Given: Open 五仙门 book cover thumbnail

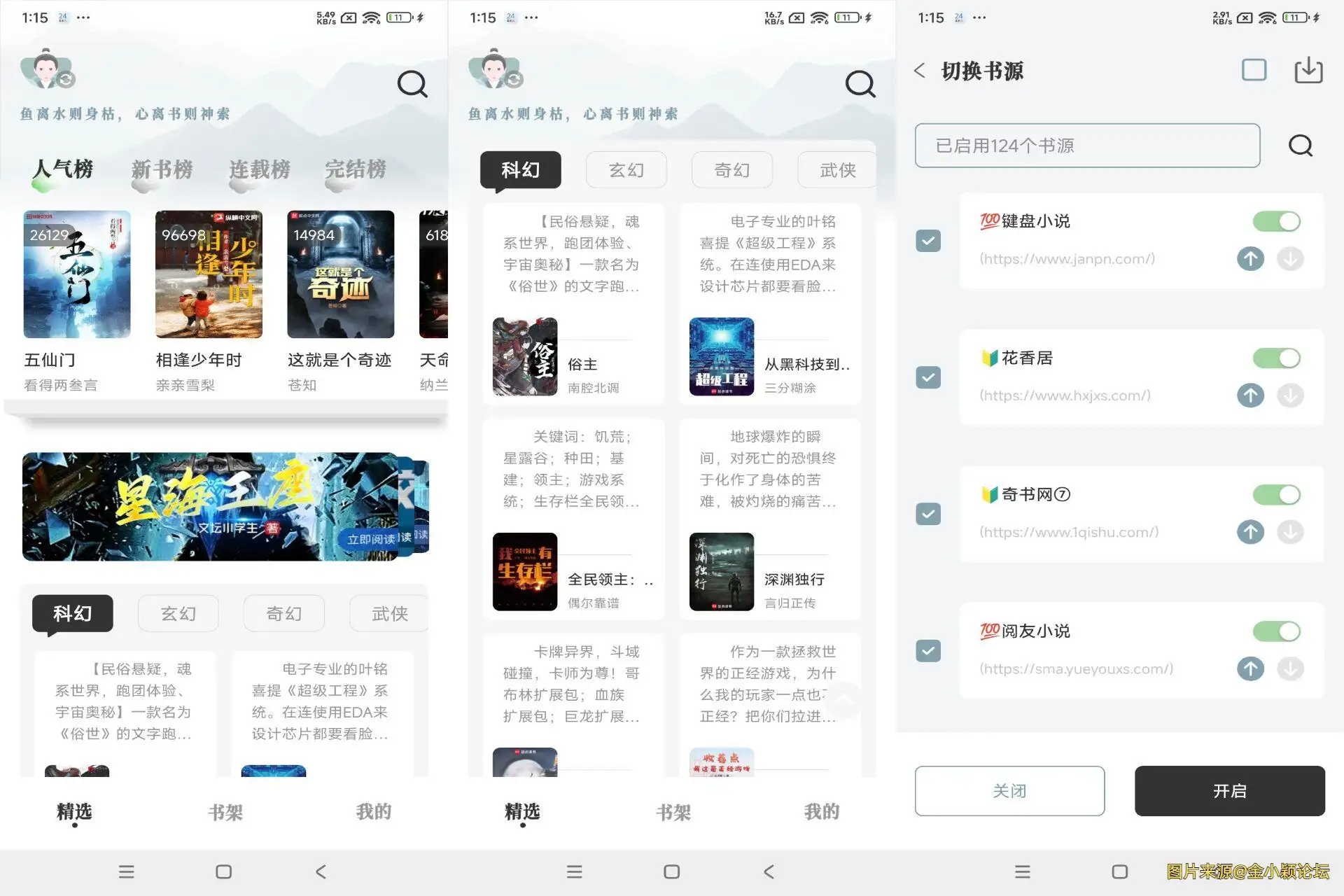Looking at the screenshot, I should [x=77, y=274].
